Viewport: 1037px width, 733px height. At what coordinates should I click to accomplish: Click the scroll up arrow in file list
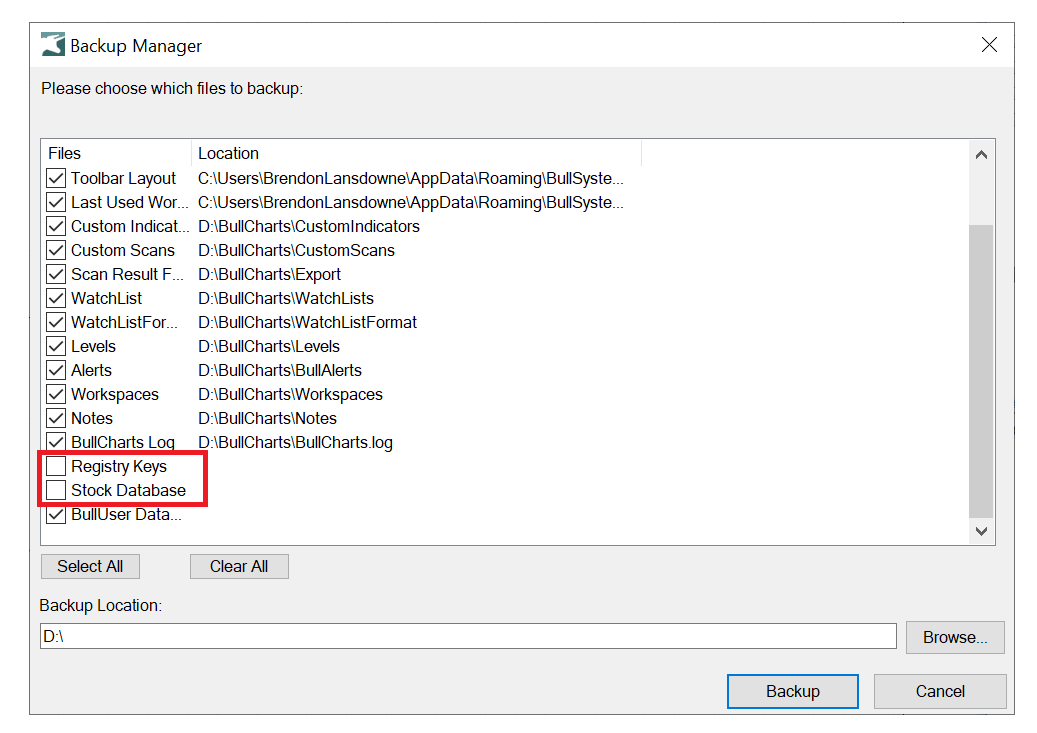coord(981,155)
